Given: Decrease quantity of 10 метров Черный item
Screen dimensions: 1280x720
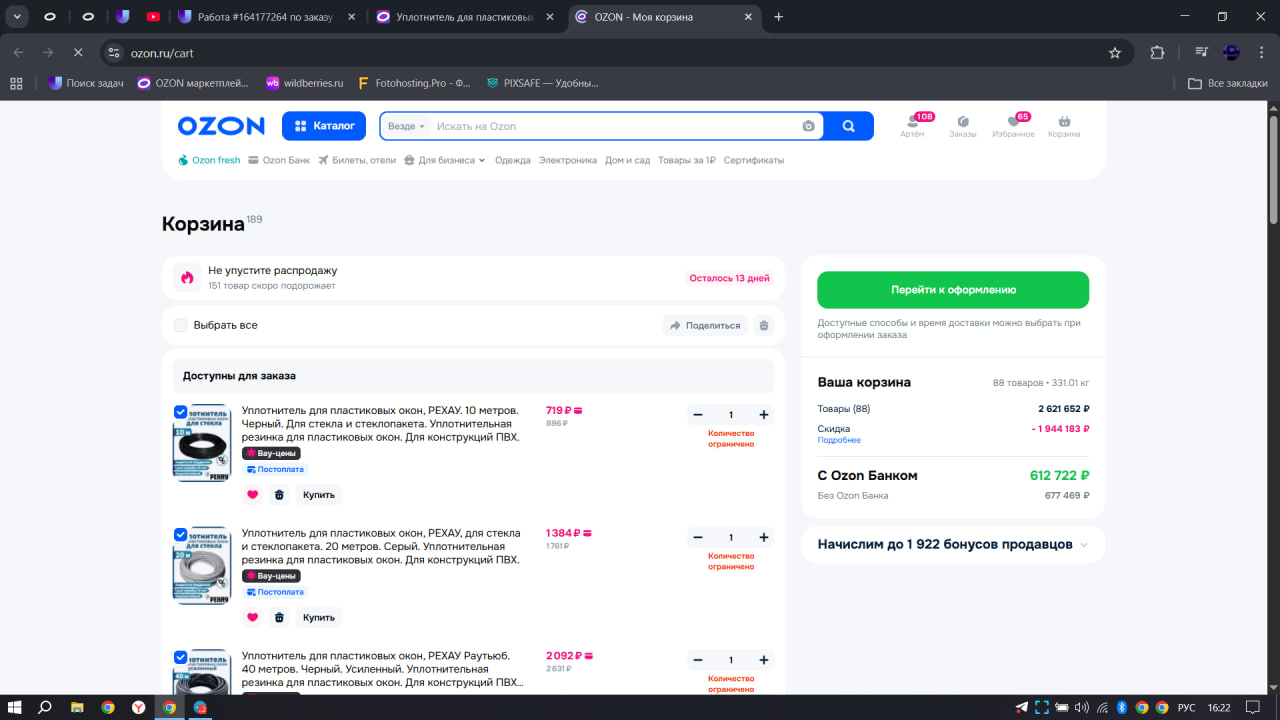Looking at the screenshot, I should coord(698,415).
